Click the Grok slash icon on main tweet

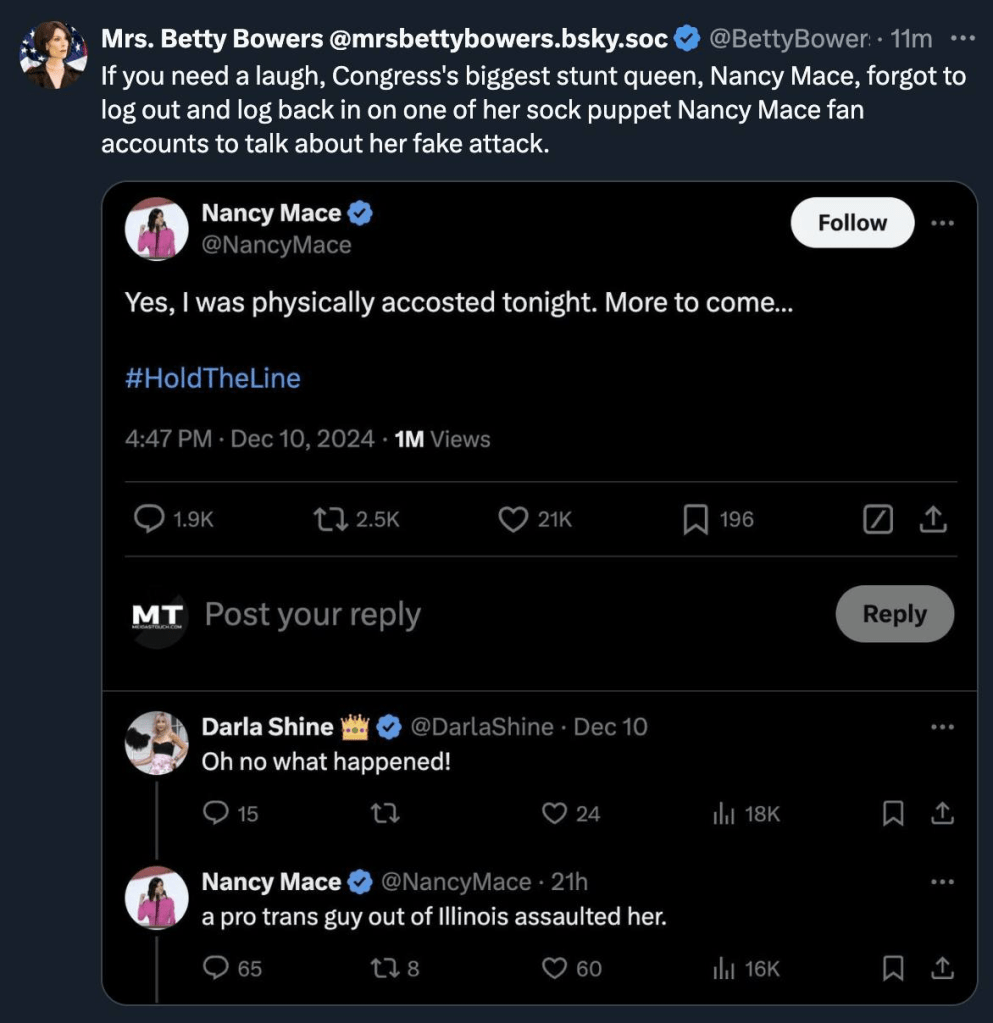878,519
